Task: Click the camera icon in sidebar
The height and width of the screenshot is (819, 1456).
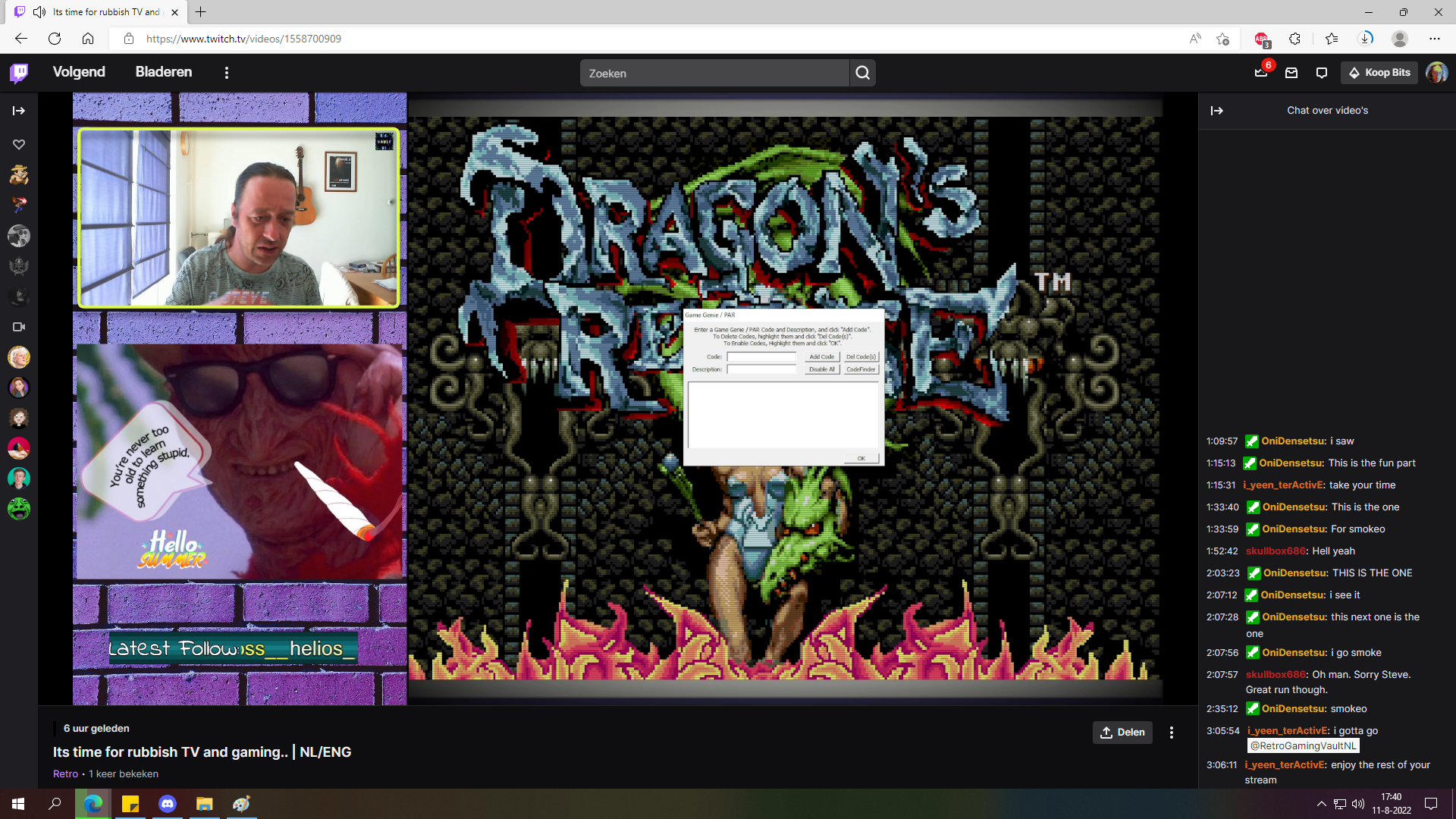Action: (x=19, y=327)
